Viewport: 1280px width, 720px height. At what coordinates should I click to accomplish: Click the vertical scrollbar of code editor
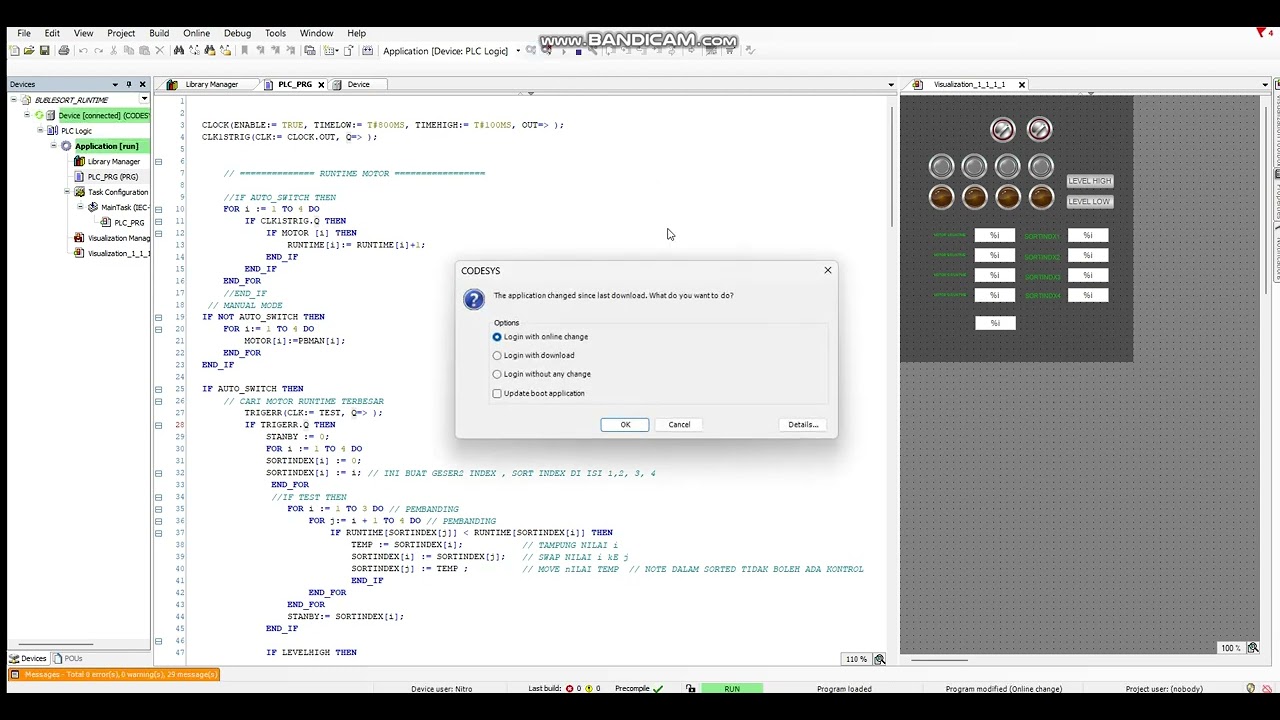890,165
